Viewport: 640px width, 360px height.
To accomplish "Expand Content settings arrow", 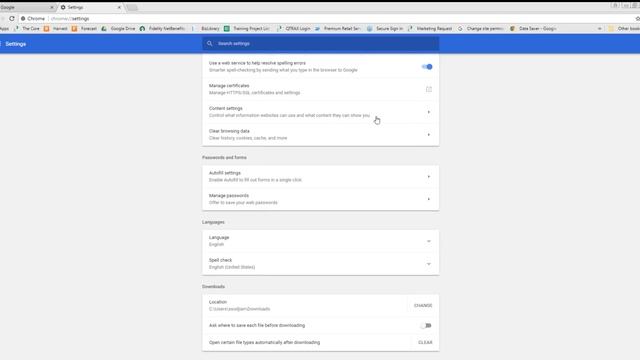I will 429,112.
